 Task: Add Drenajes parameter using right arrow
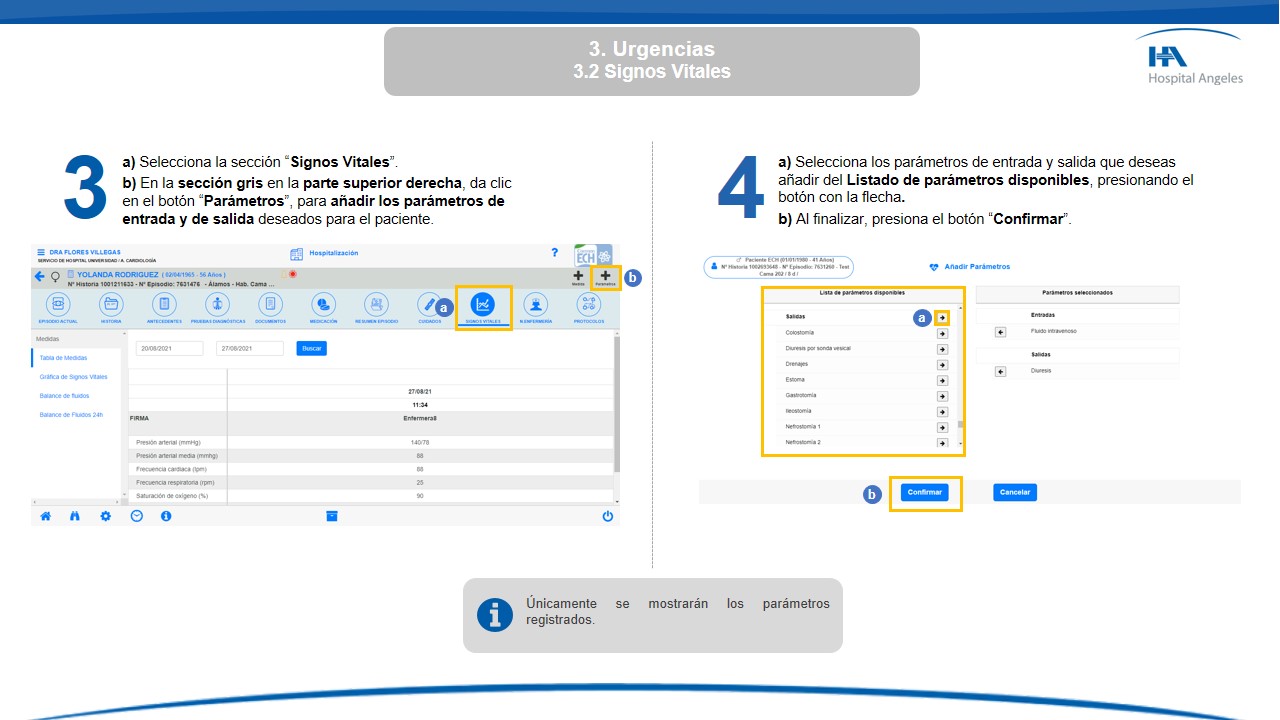tap(942, 365)
